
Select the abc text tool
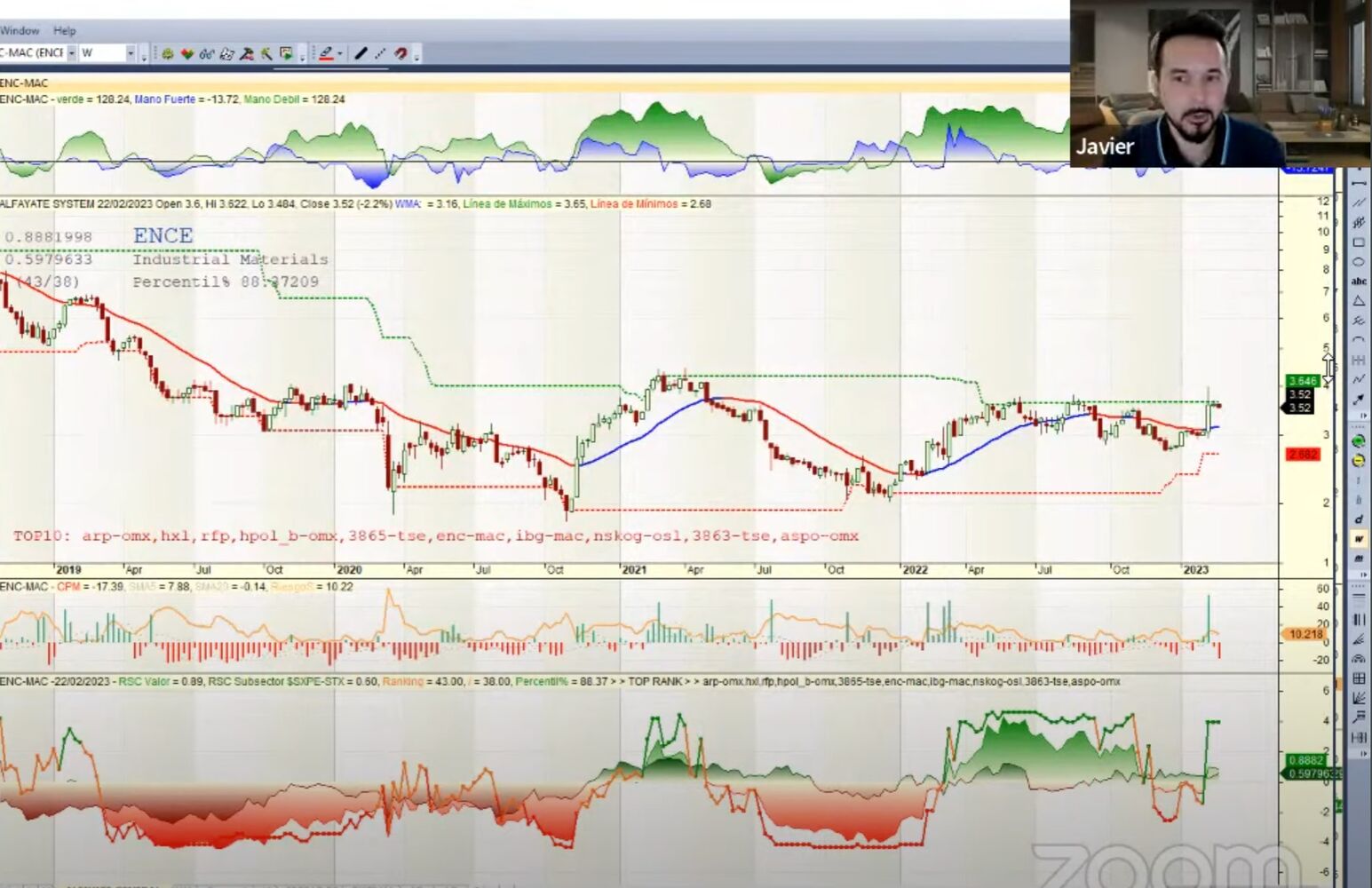click(x=1359, y=281)
